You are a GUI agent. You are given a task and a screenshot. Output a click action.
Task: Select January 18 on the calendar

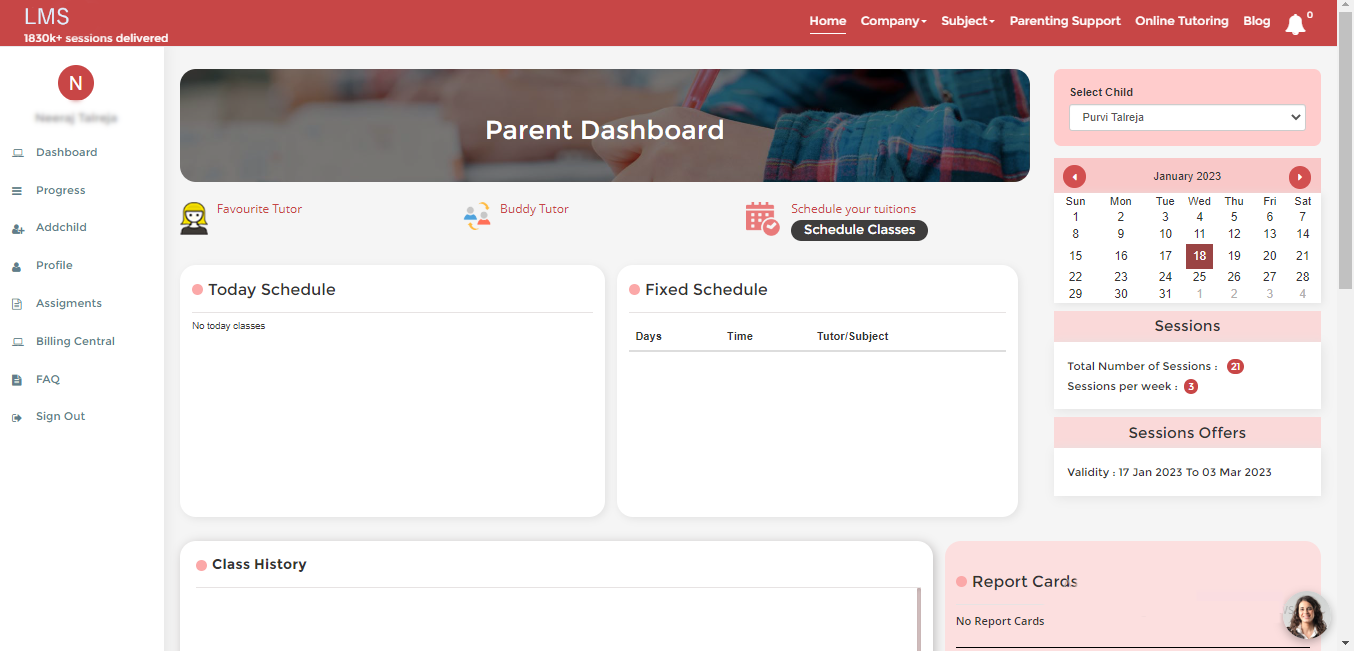pos(1199,255)
